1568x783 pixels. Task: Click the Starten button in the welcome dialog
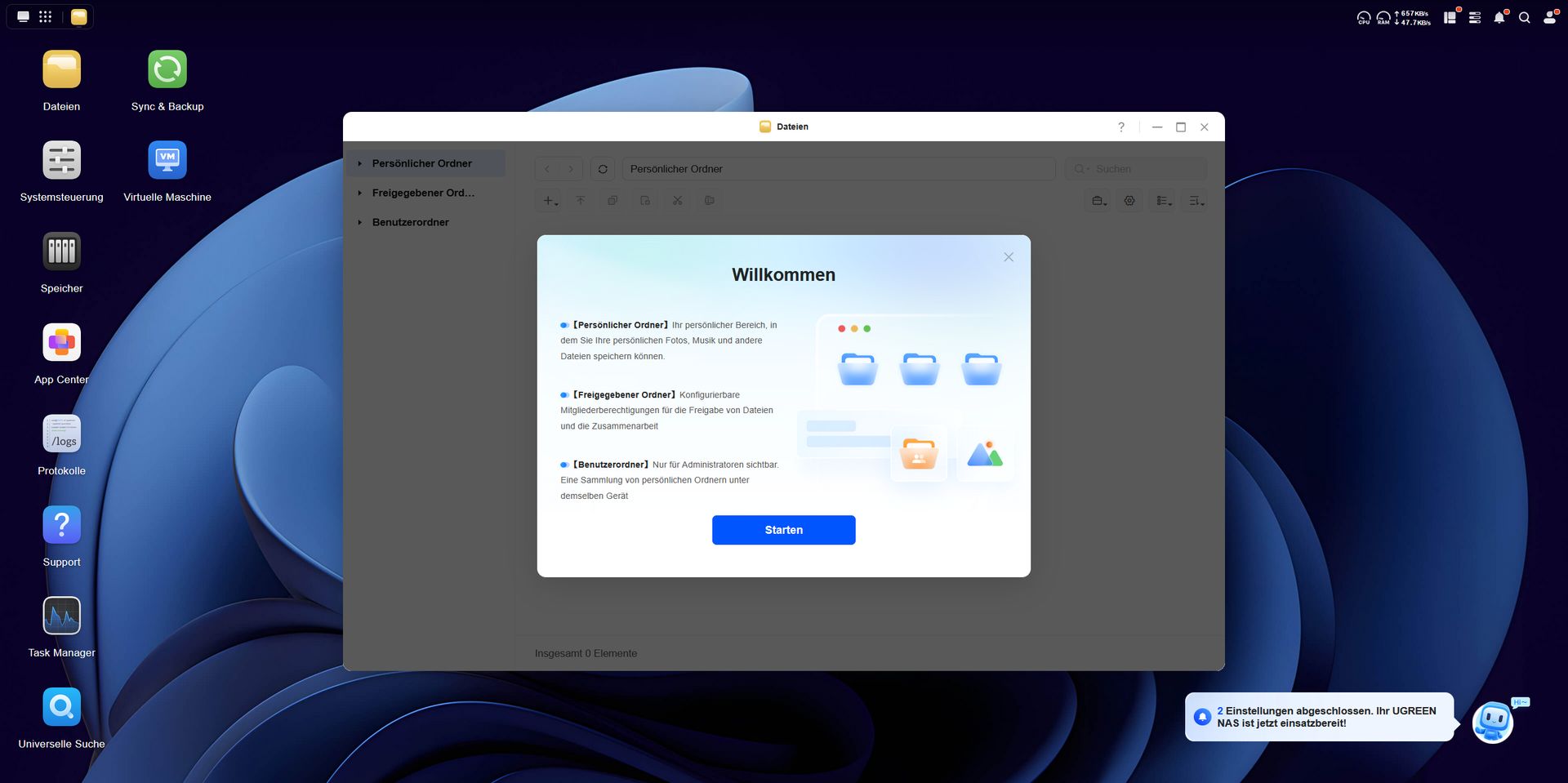click(783, 529)
